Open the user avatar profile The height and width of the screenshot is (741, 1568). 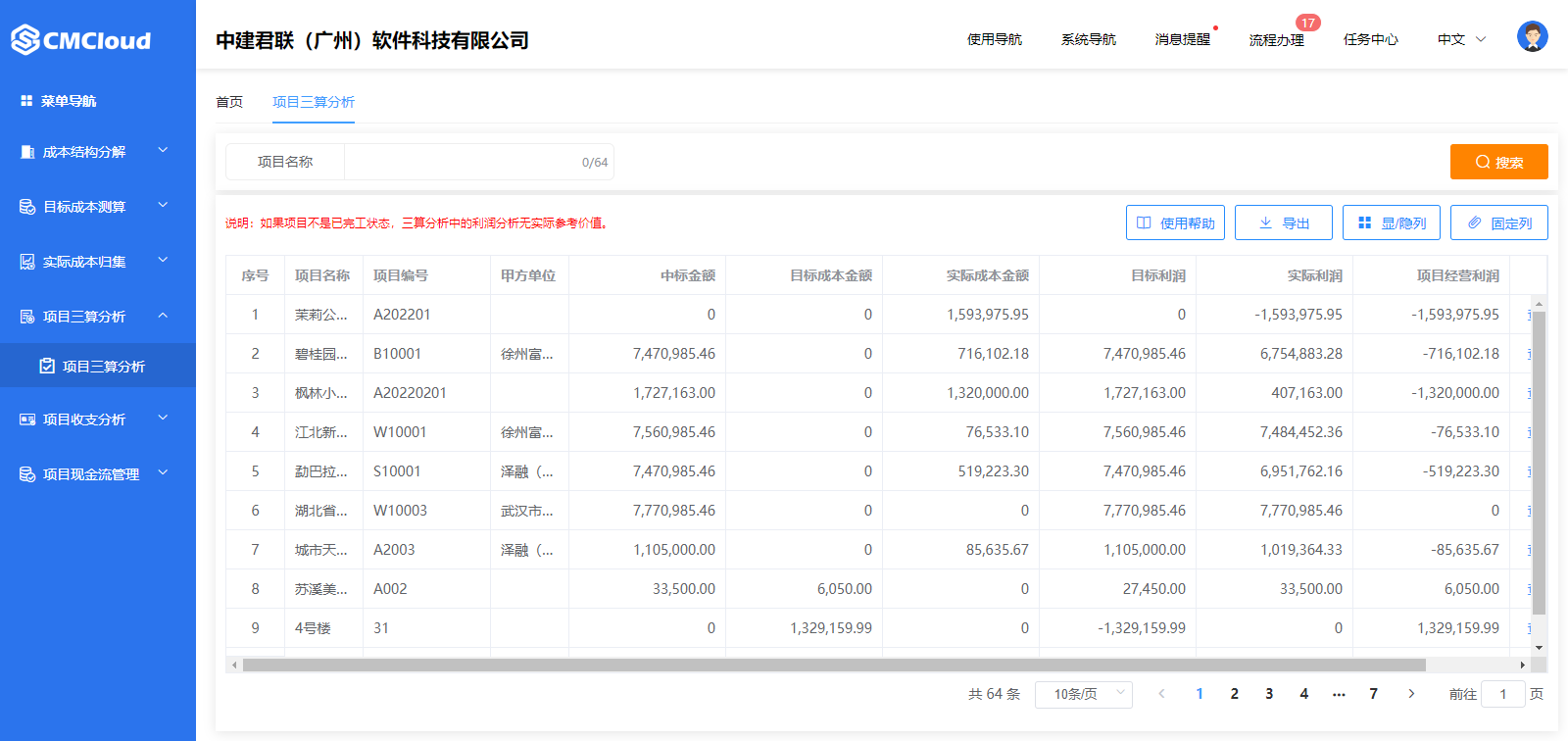coord(1532,37)
